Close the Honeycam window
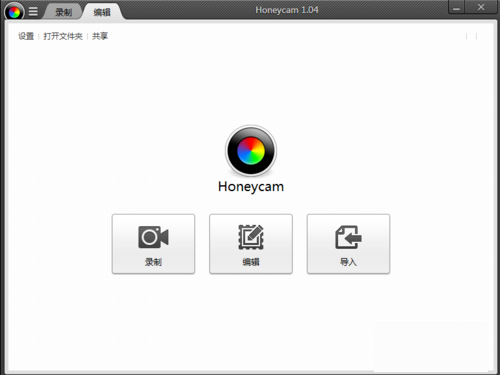 (x=481, y=7)
